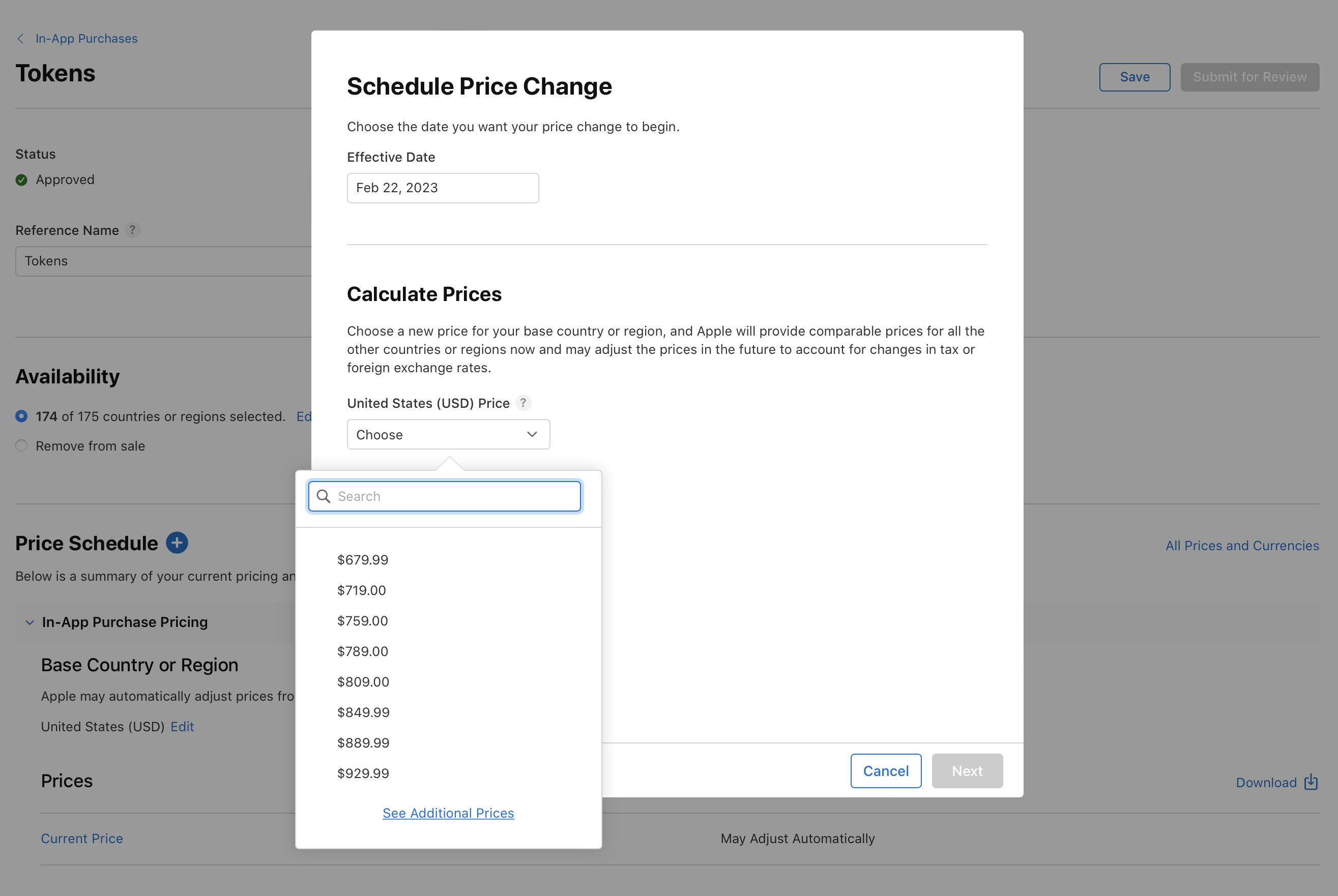Click the Effective Date field

click(443, 188)
